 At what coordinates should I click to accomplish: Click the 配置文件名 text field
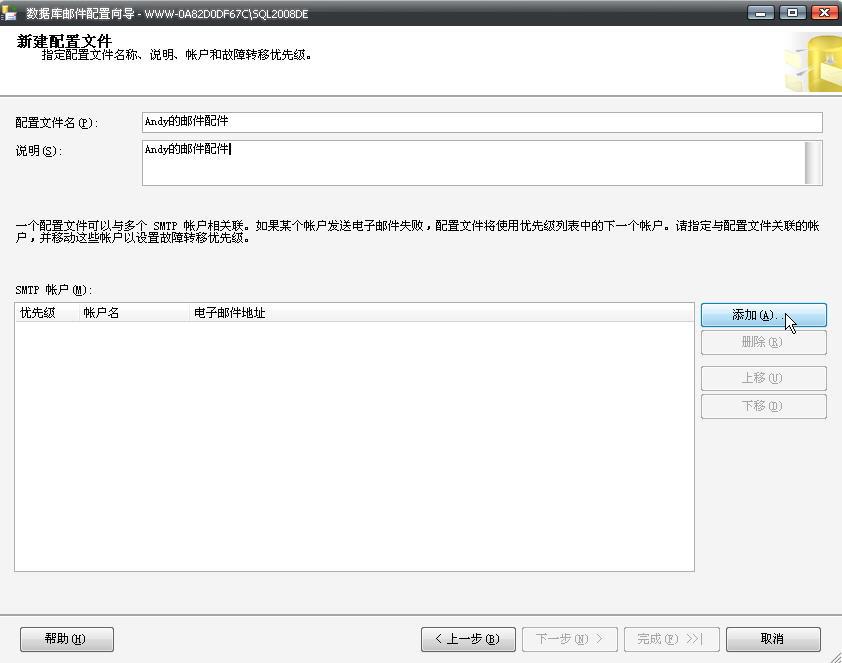click(x=481, y=122)
